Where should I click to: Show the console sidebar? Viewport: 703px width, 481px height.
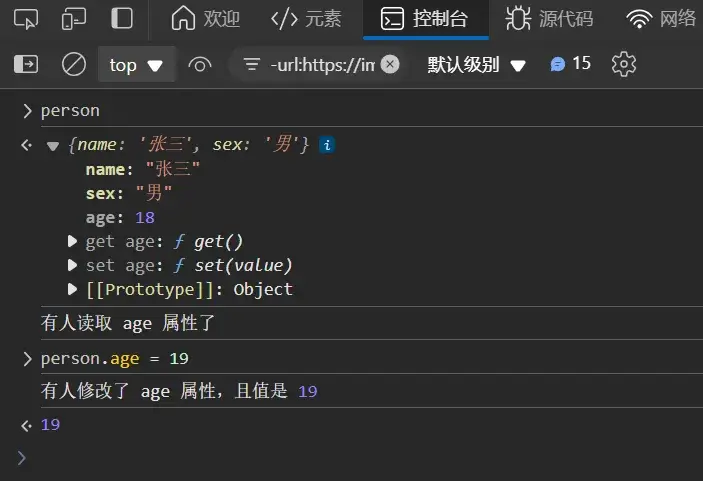tap(26, 64)
